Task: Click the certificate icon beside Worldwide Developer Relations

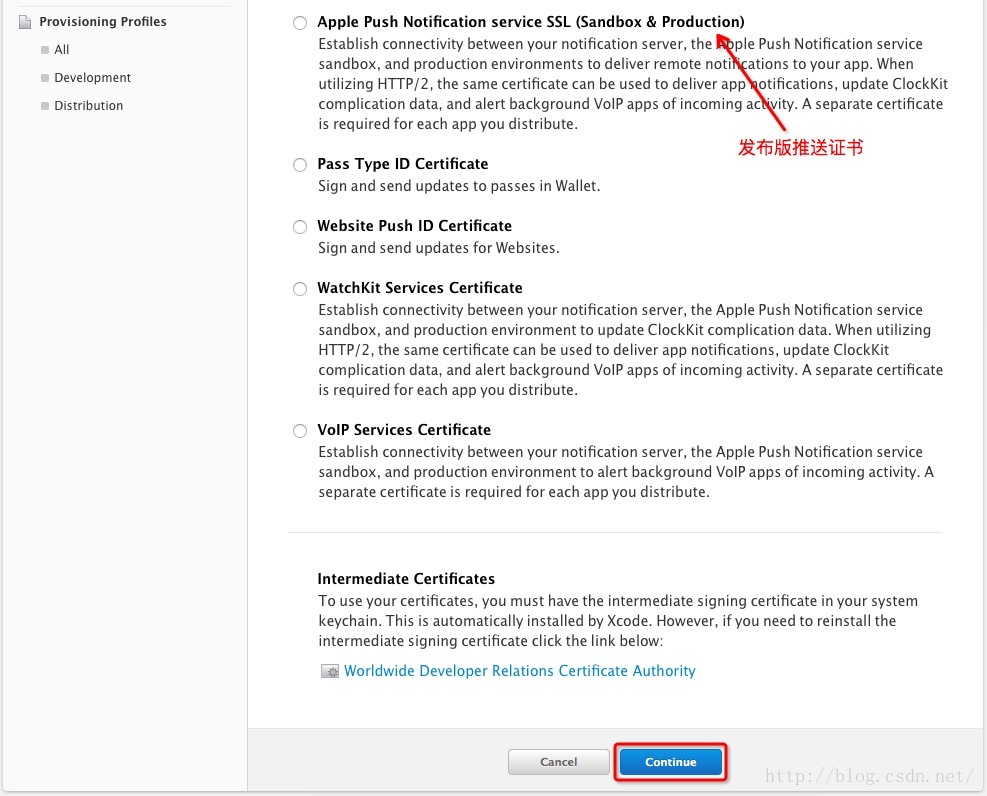Action: point(330,671)
